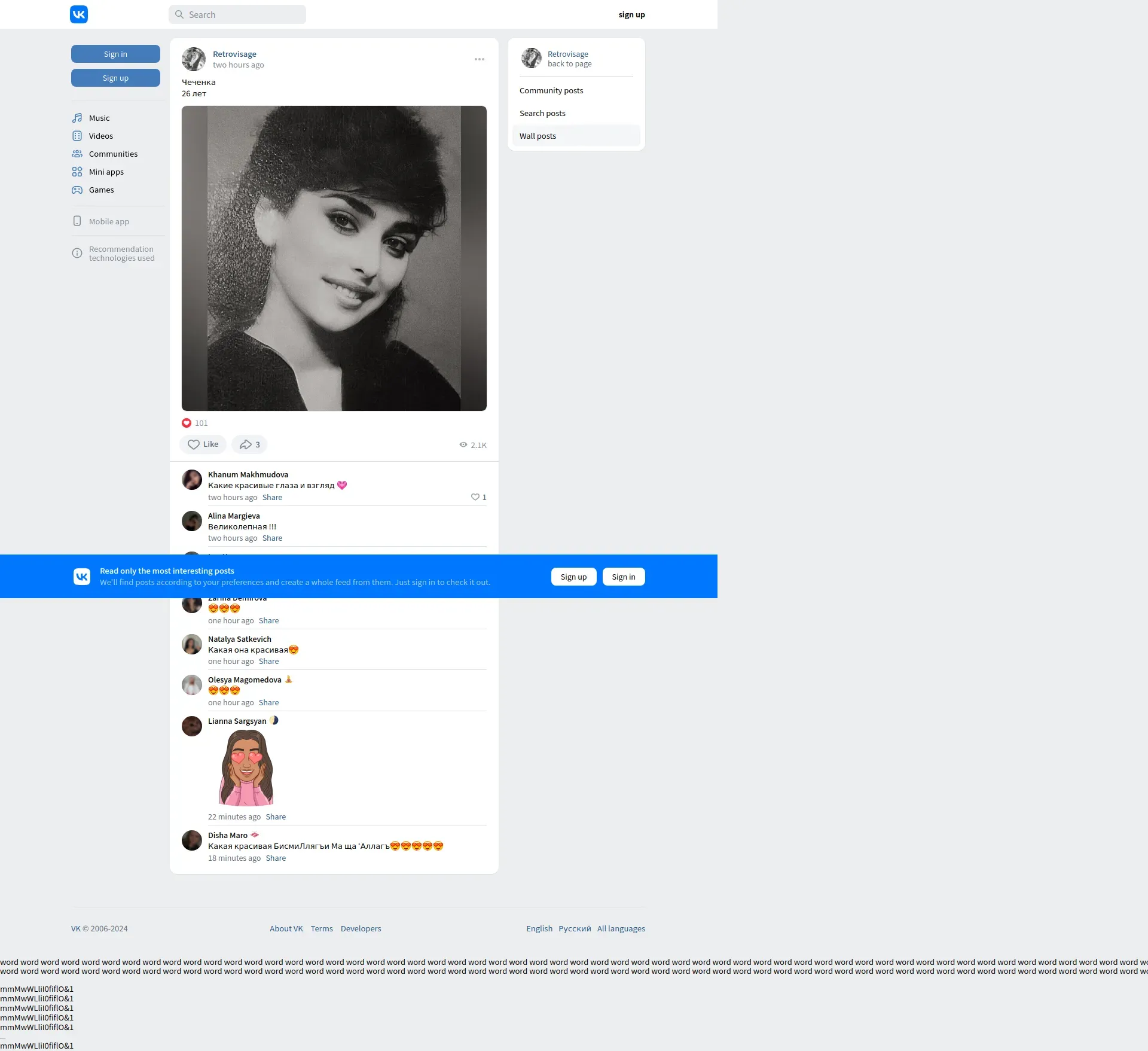Open the post's three-dots menu
Screen dimensions: 1148x1051
(480, 59)
